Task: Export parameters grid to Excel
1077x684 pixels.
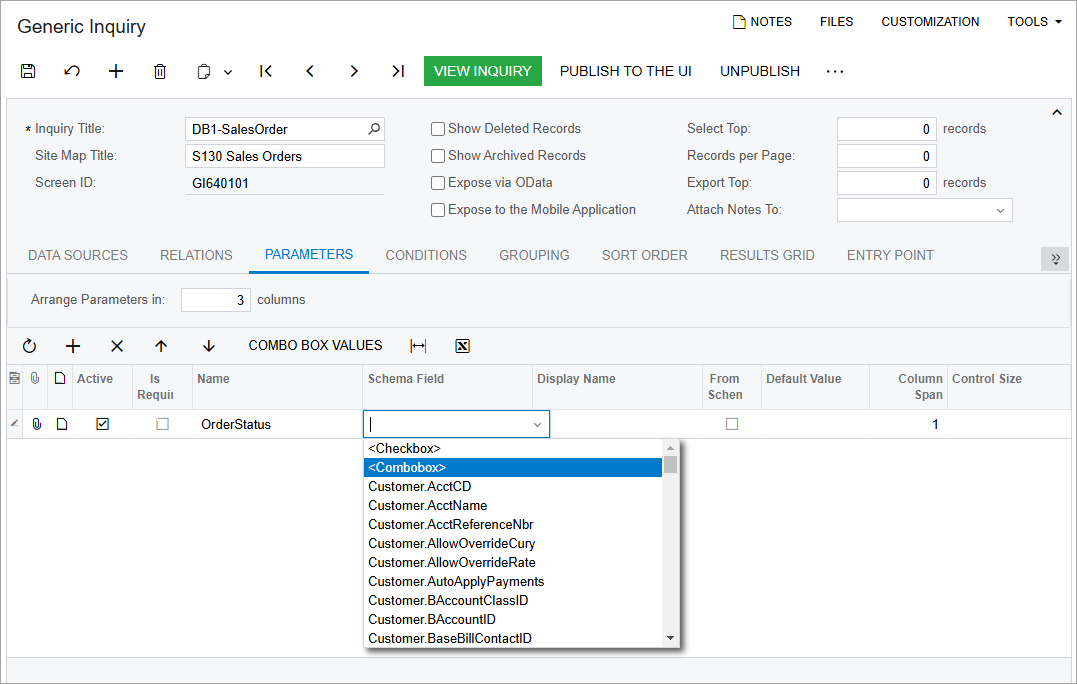Action: (462, 346)
